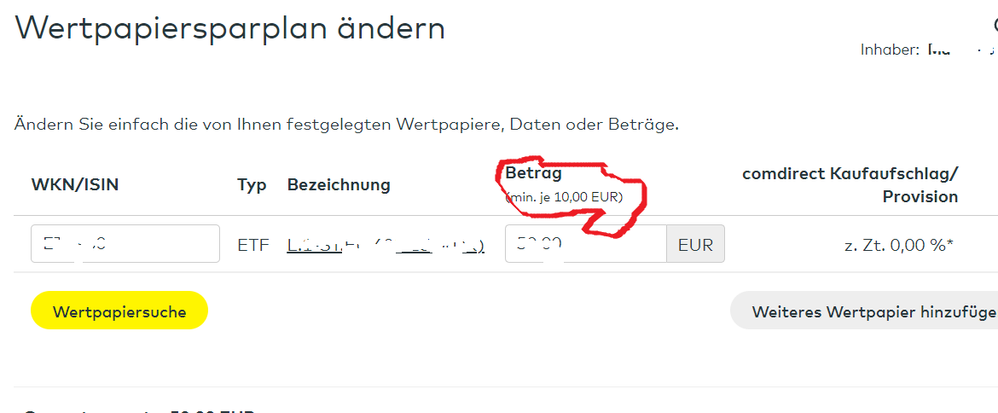The width and height of the screenshot is (998, 413).
Task: Open the underlined ETF Bezeichnung link
Action: [x=386, y=245]
